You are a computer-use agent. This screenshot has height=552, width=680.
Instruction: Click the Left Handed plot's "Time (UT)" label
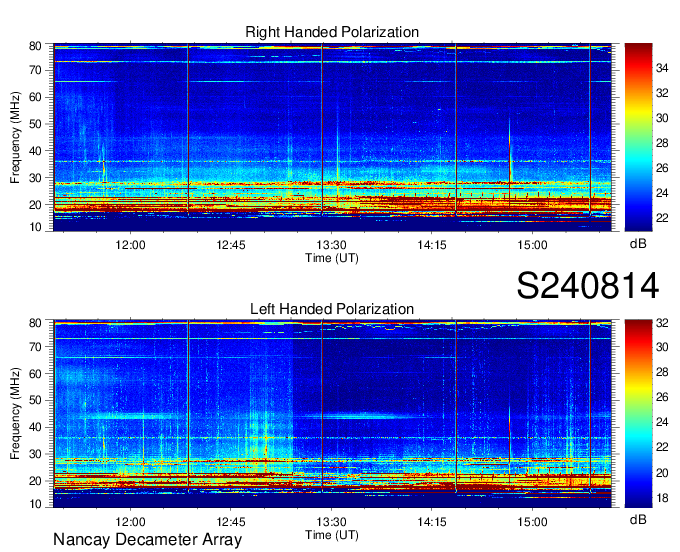332,535
